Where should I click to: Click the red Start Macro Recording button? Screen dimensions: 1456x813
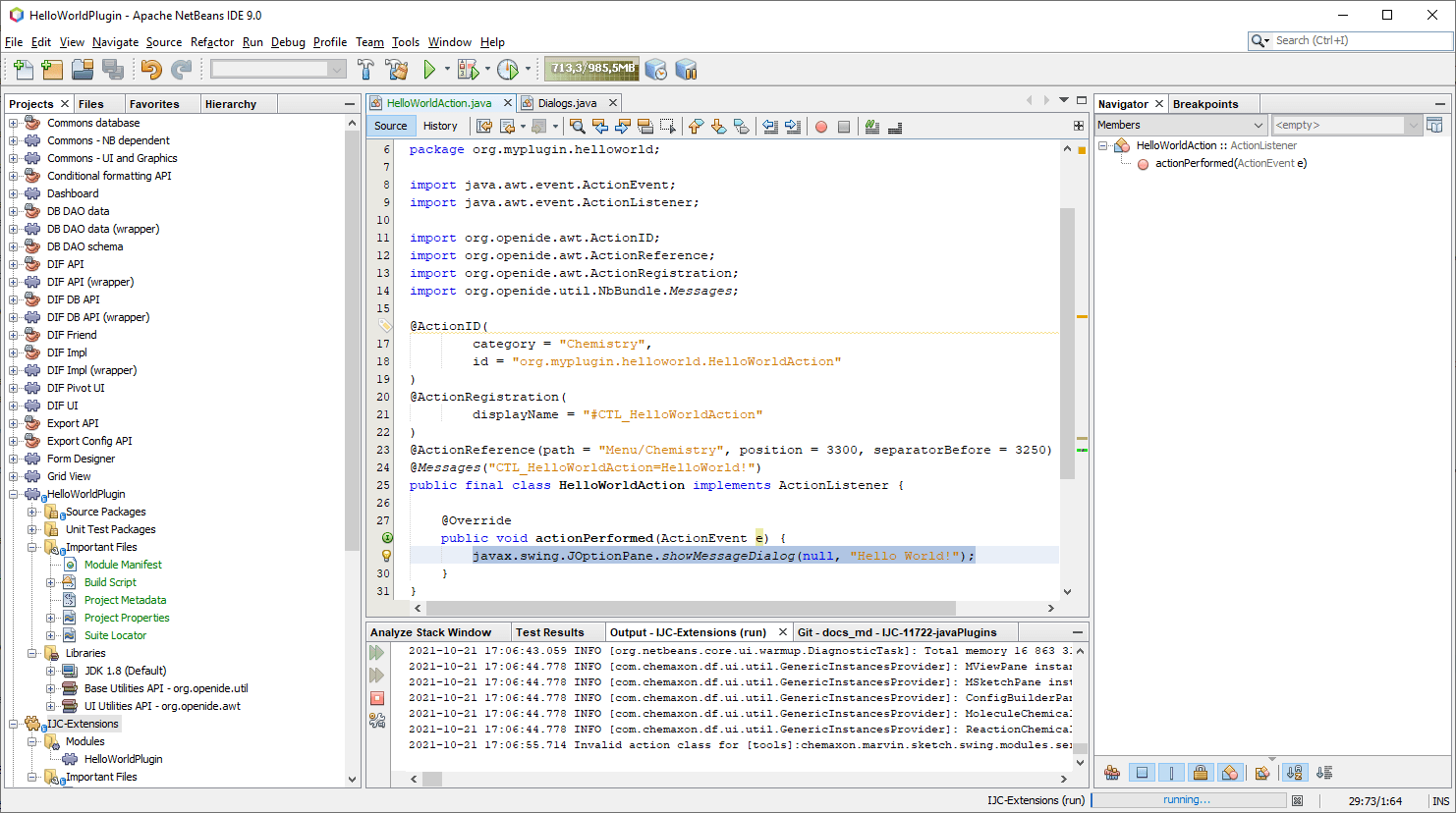click(x=821, y=127)
